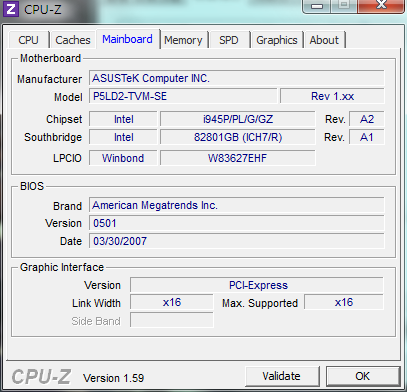Open the Caches tab

click(x=73, y=40)
